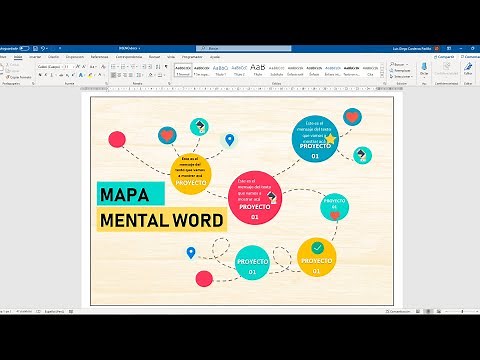Screen dimensions: 480x360
Task: Select the Subtítulo style
Action: pyautogui.click(x=277, y=70)
